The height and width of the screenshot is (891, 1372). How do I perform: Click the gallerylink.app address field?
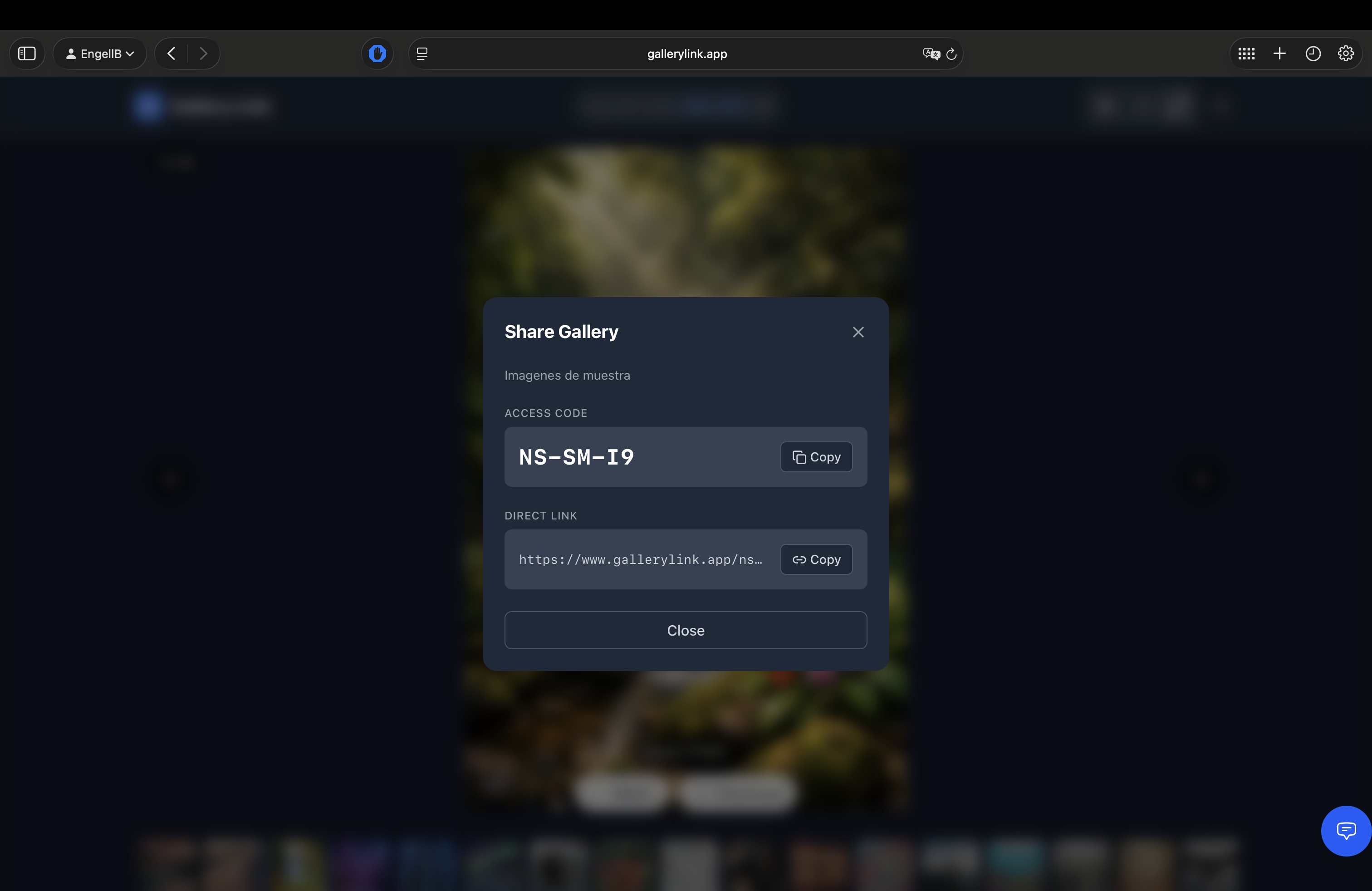click(x=686, y=54)
